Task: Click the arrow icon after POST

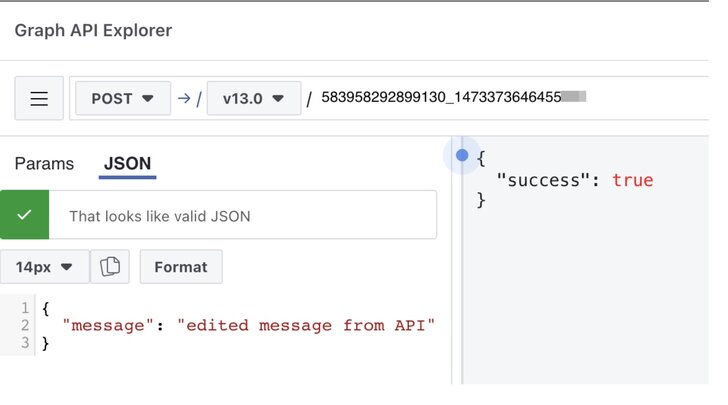Action: click(184, 98)
